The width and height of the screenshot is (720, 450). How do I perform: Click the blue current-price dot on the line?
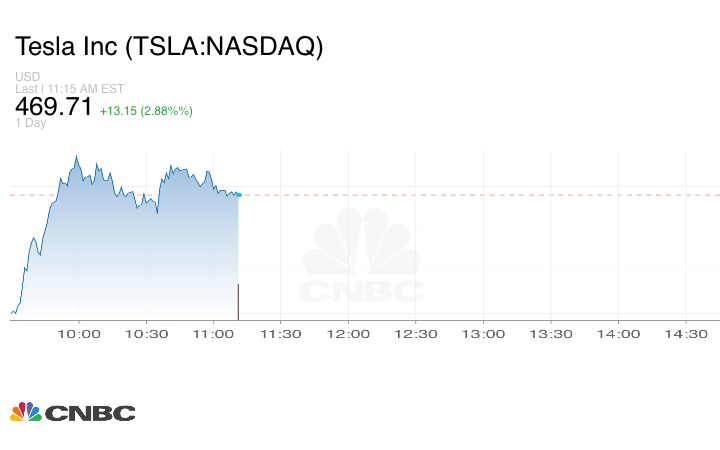pyautogui.click(x=239, y=194)
